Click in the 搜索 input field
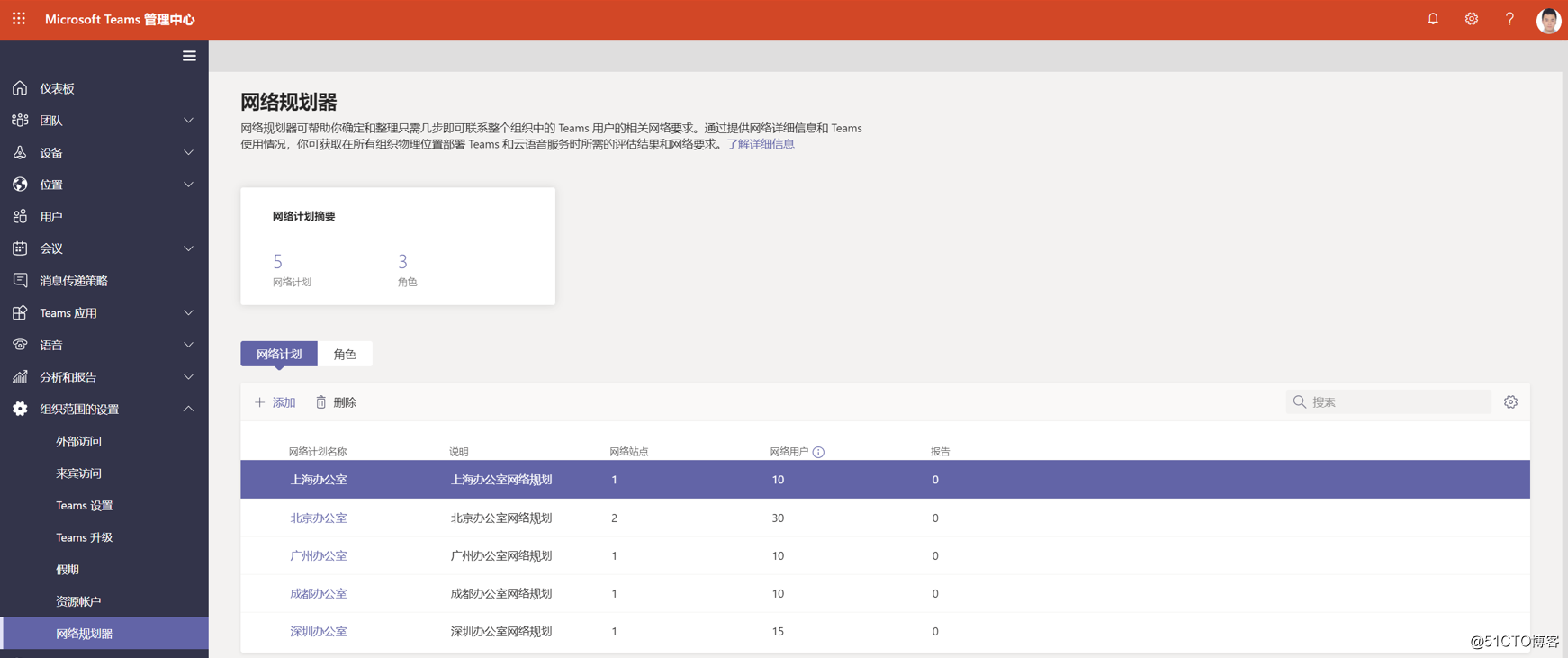The height and width of the screenshot is (658, 1568). click(1389, 401)
